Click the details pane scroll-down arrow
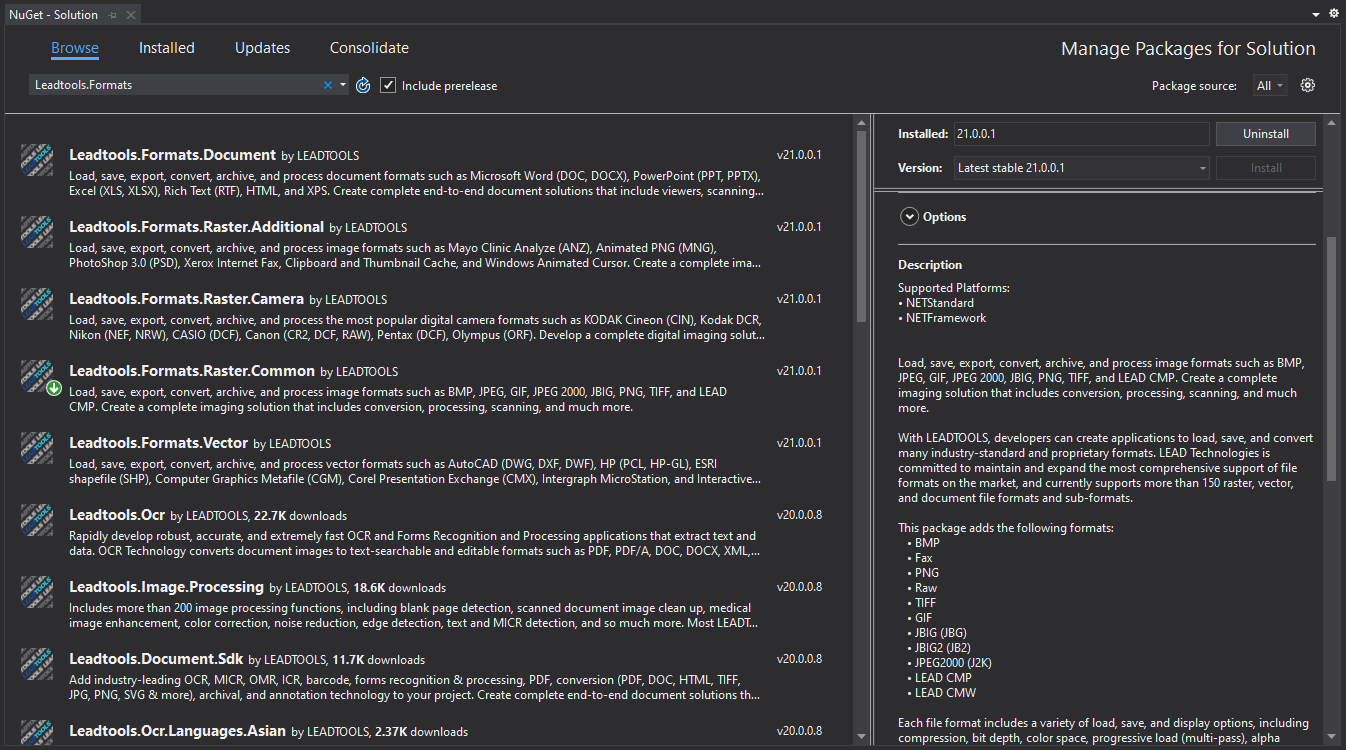 (1331, 737)
